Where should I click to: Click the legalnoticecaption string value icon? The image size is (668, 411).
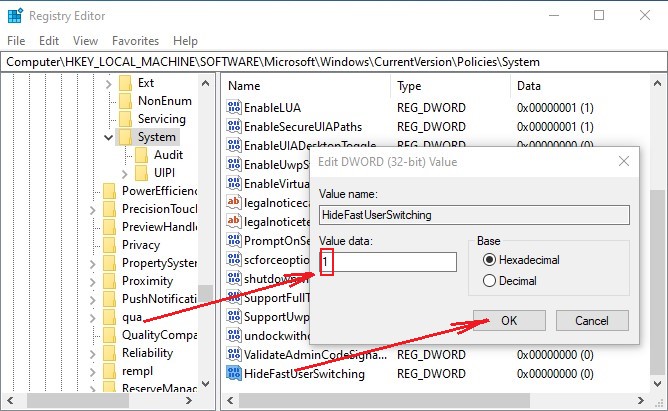point(233,202)
